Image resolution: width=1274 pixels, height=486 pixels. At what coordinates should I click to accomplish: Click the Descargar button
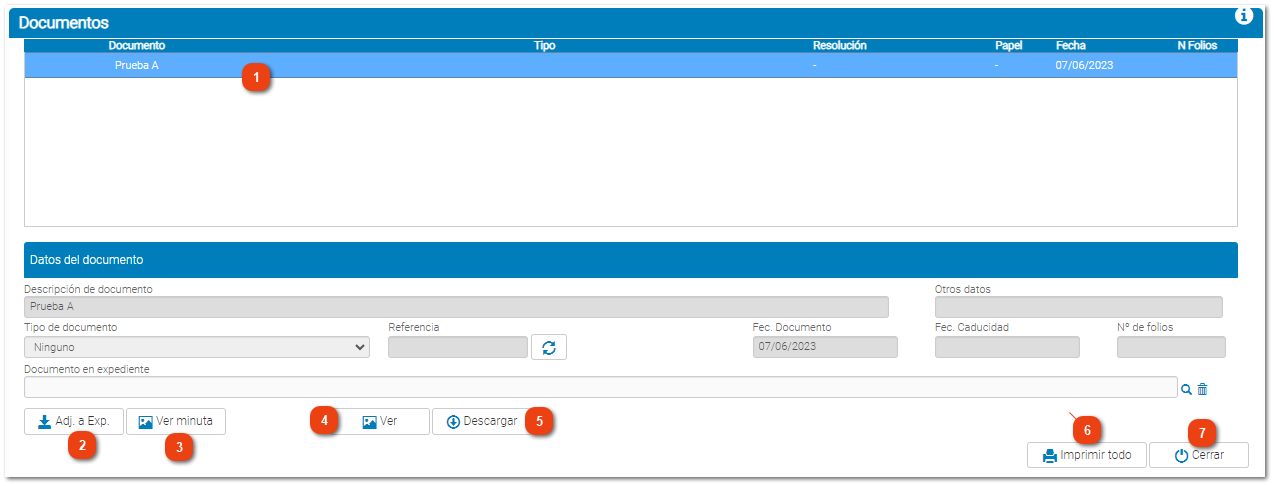pos(482,421)
